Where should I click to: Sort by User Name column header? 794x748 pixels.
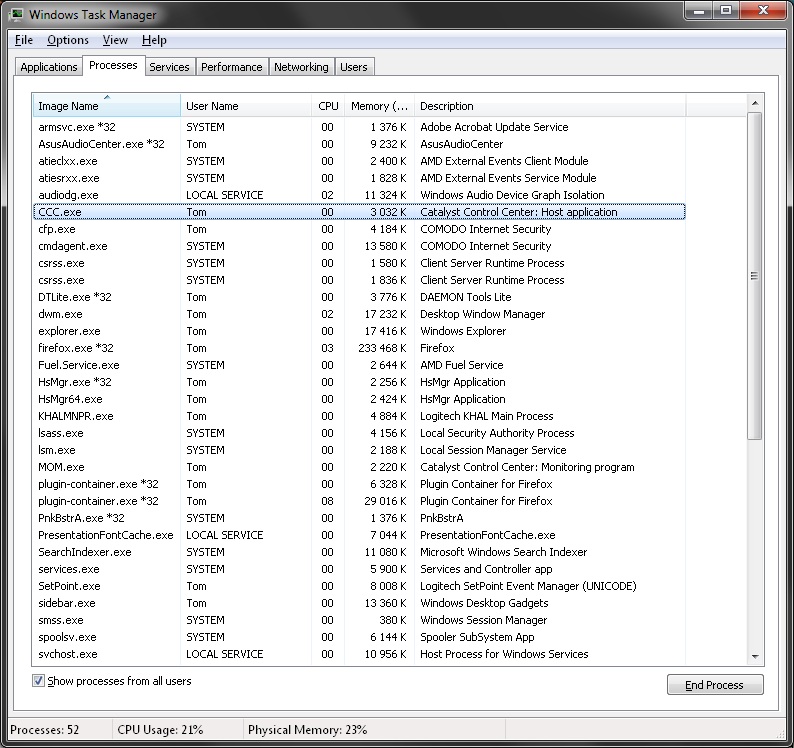point(246,106)
